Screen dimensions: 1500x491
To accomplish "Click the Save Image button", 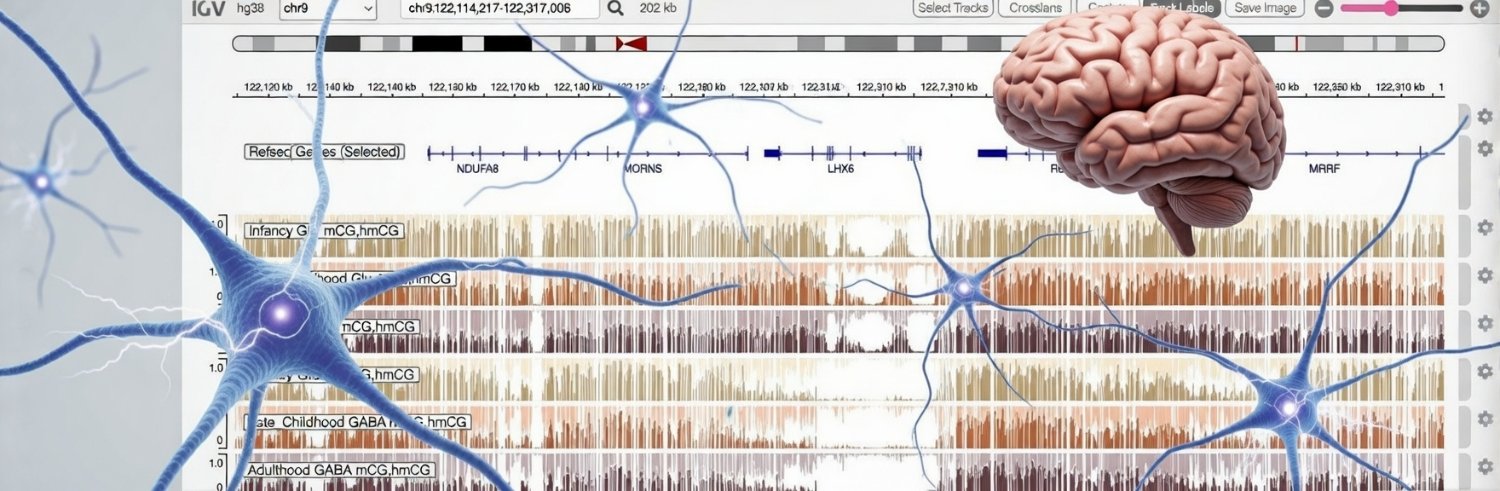I will tap(1265, 8).
